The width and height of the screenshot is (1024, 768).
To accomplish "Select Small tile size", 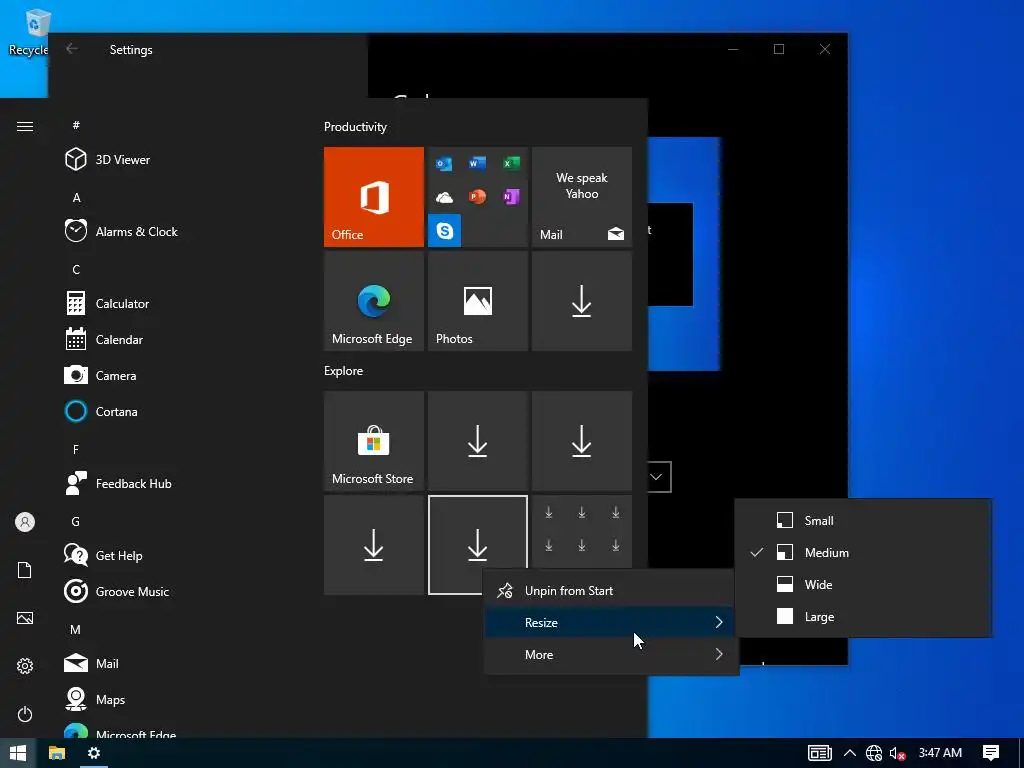I will pos(863,520).
